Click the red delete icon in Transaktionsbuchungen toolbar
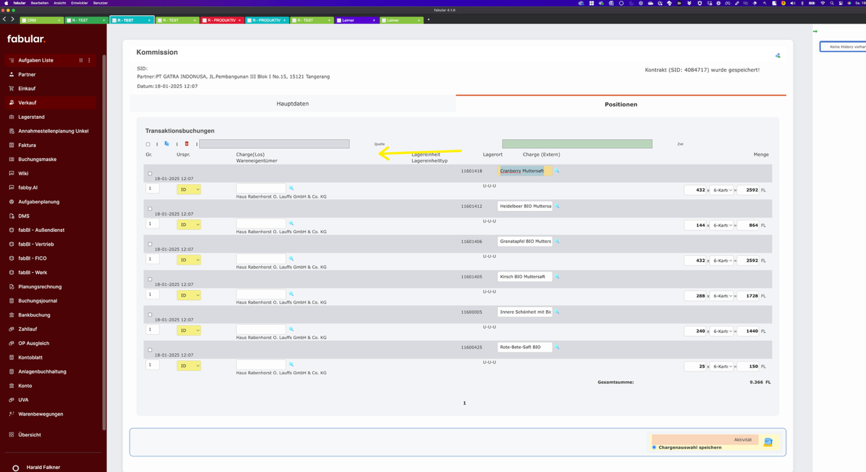The width and height of the screenshot is (866, 472). coord(186,144)
